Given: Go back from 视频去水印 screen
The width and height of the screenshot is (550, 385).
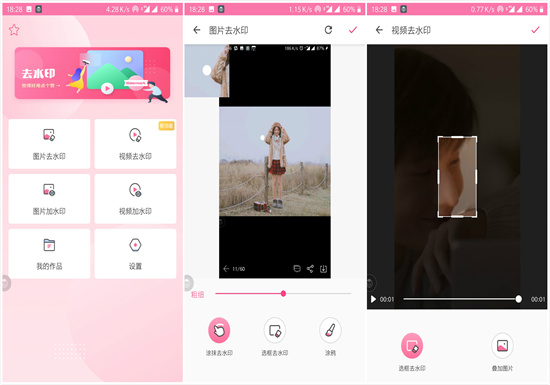Looking at the screenshot, I should tap(379, 30).
